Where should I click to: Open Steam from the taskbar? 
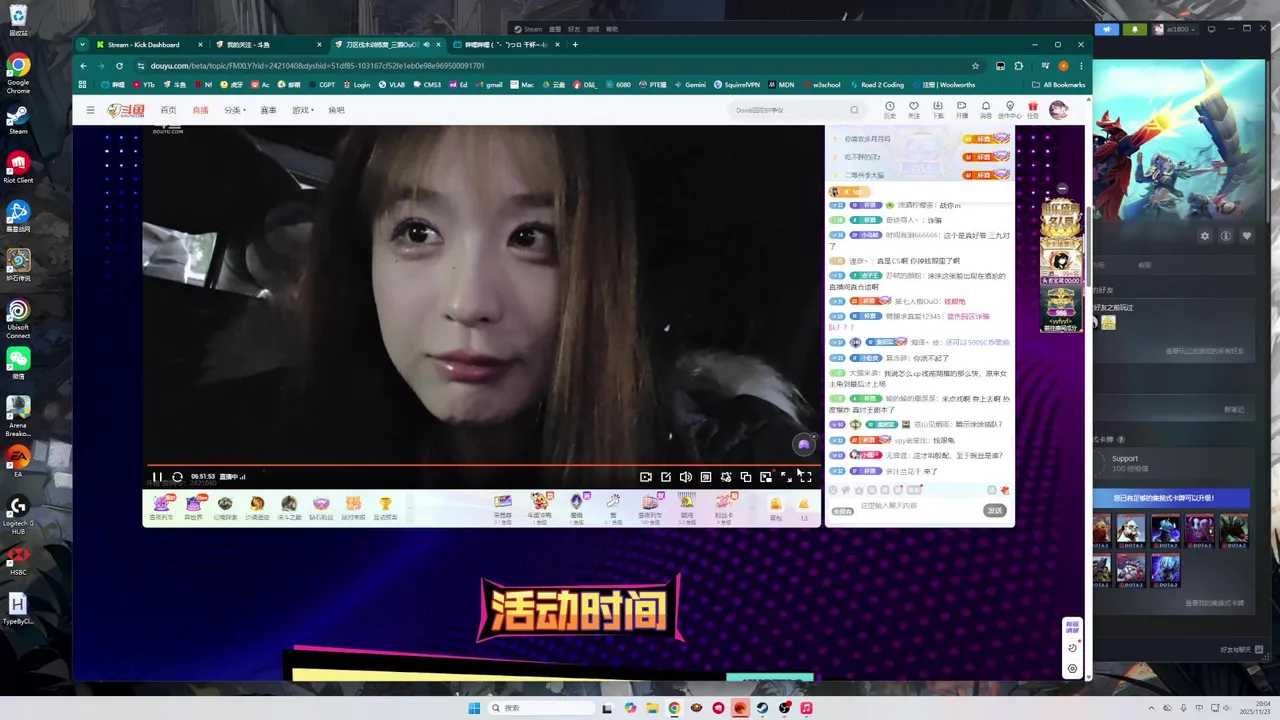click(762, 708)
